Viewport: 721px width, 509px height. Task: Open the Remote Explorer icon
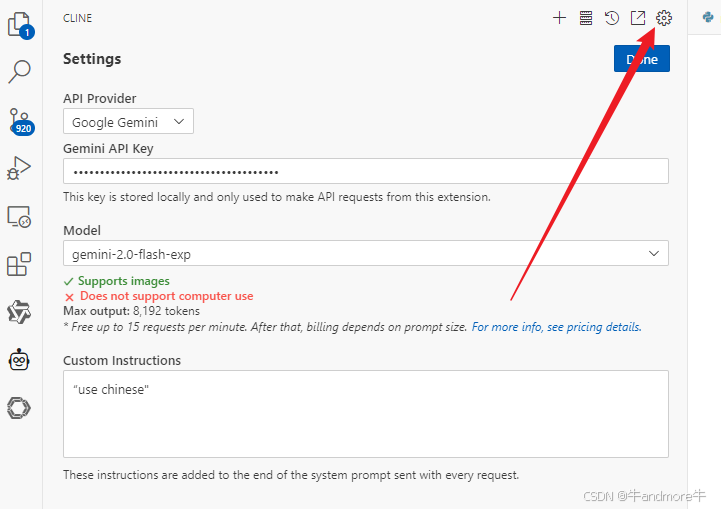19,217
